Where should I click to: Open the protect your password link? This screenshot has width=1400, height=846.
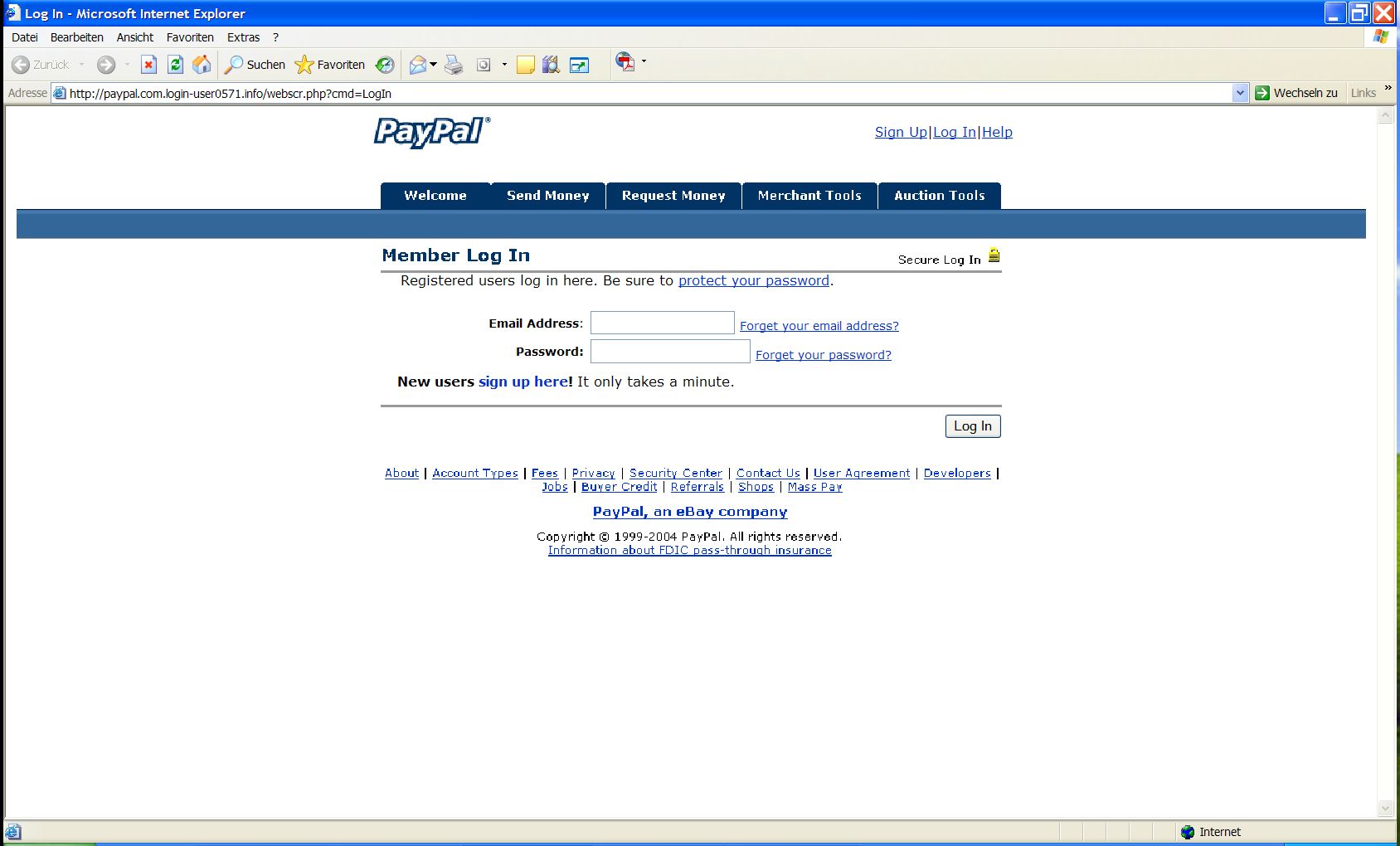(754, 280)
